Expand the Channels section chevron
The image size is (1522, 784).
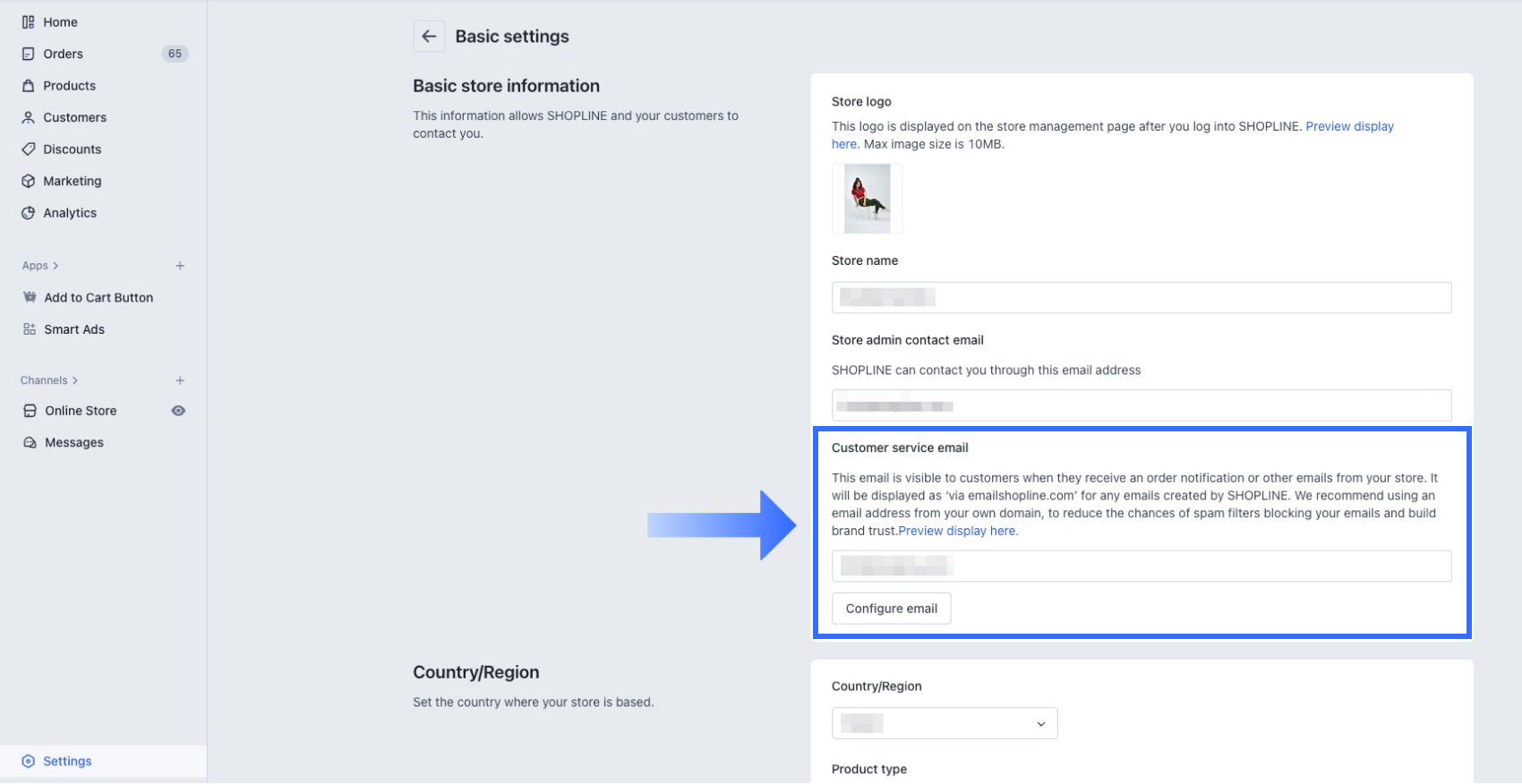click(75, 380)
